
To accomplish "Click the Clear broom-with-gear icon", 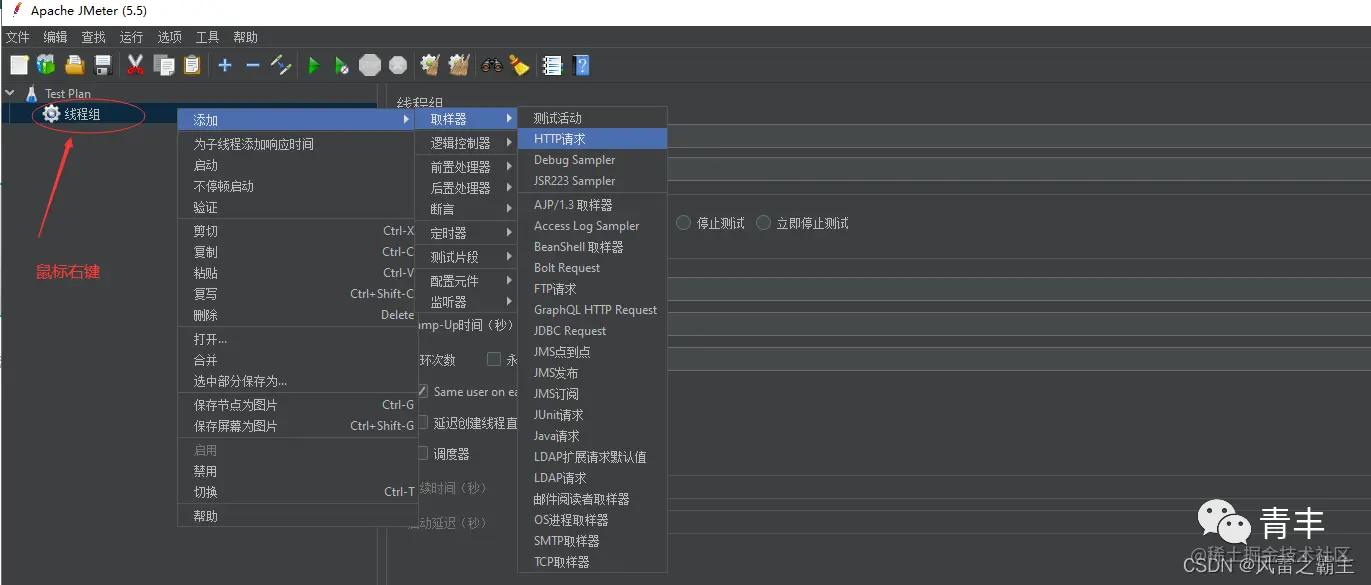I will [431, 65].
